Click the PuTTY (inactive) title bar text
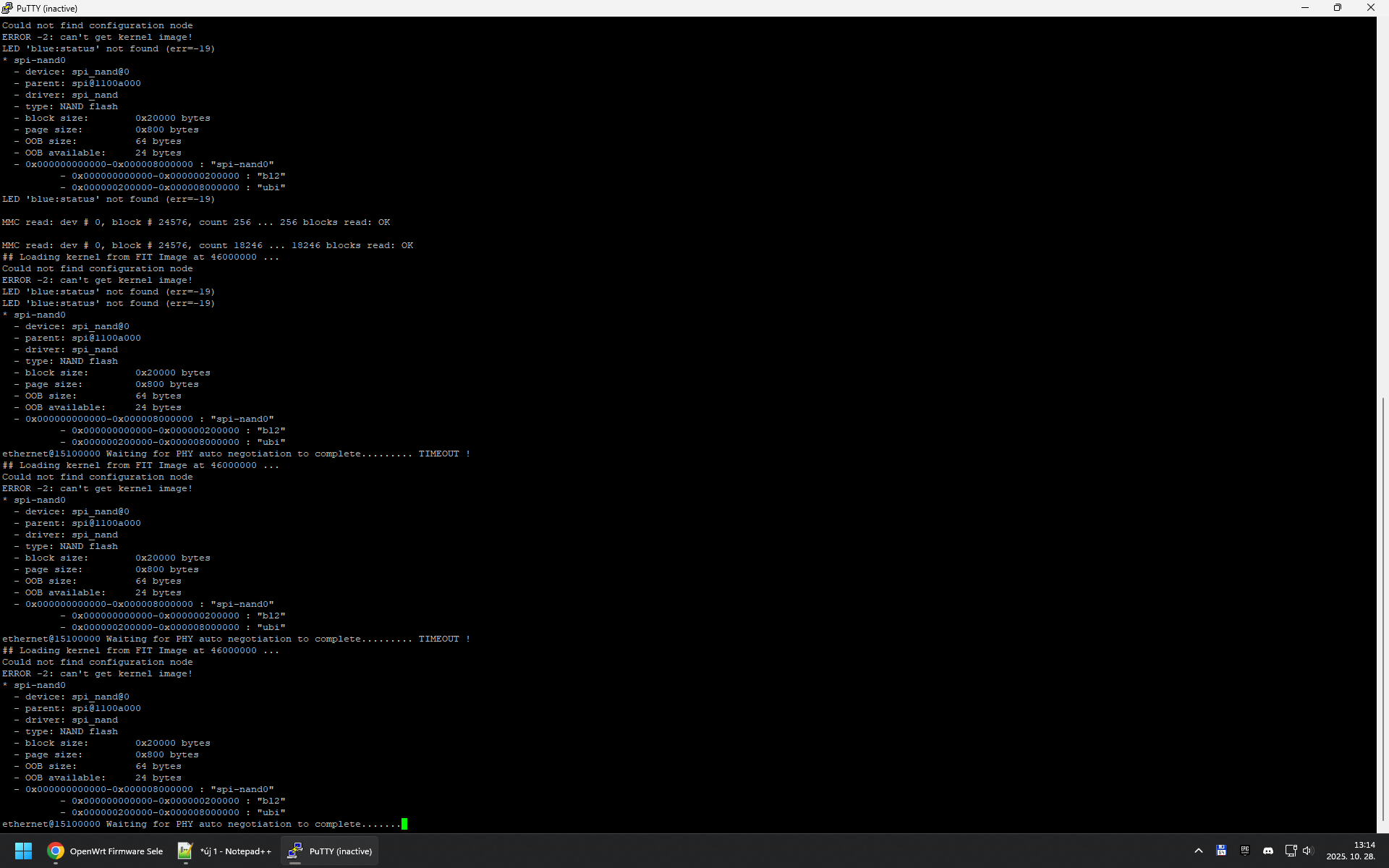Viewport: 1389px width, 868px height. pyautogui.click(x=47, y=8)
